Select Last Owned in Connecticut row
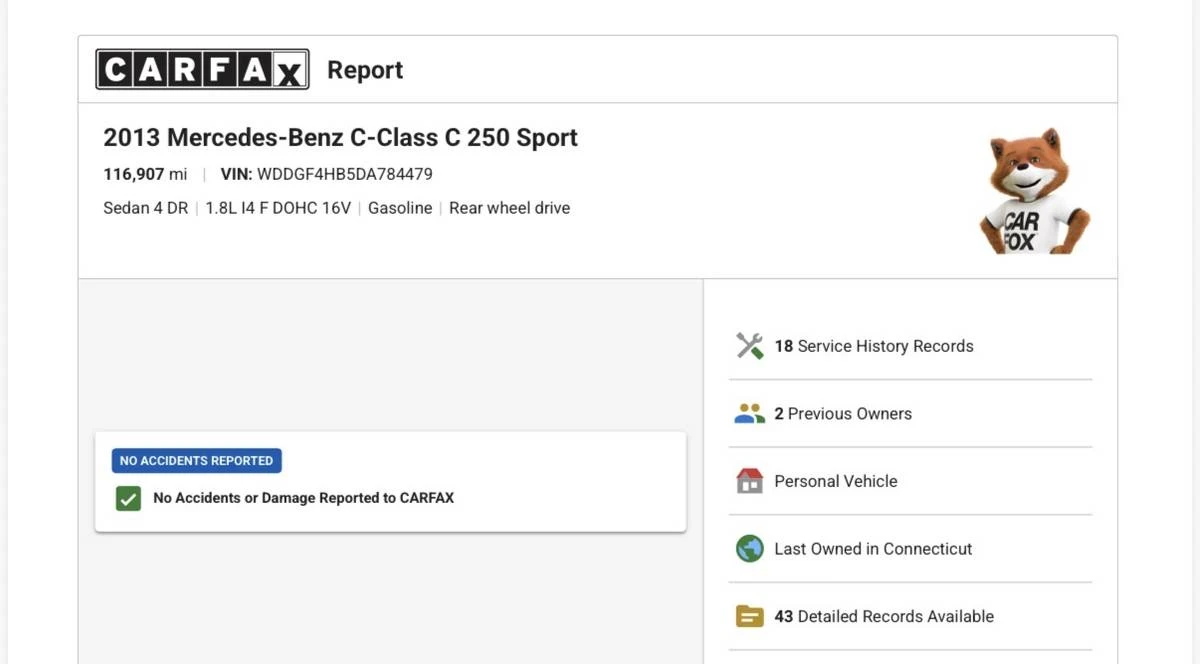 pyautogui.click(x=910, y=549)
